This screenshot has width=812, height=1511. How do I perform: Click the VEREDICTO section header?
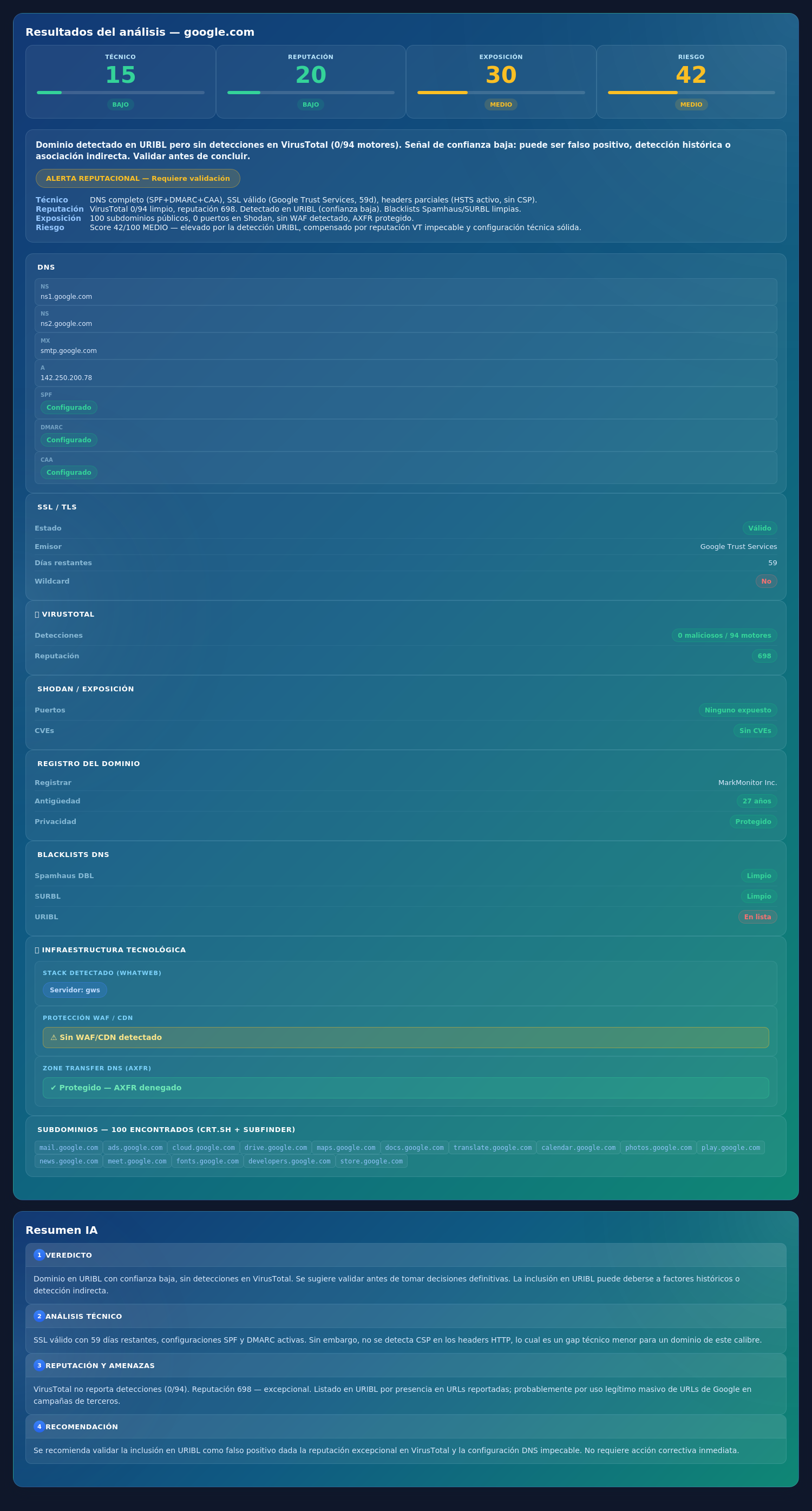[406, 1255]
